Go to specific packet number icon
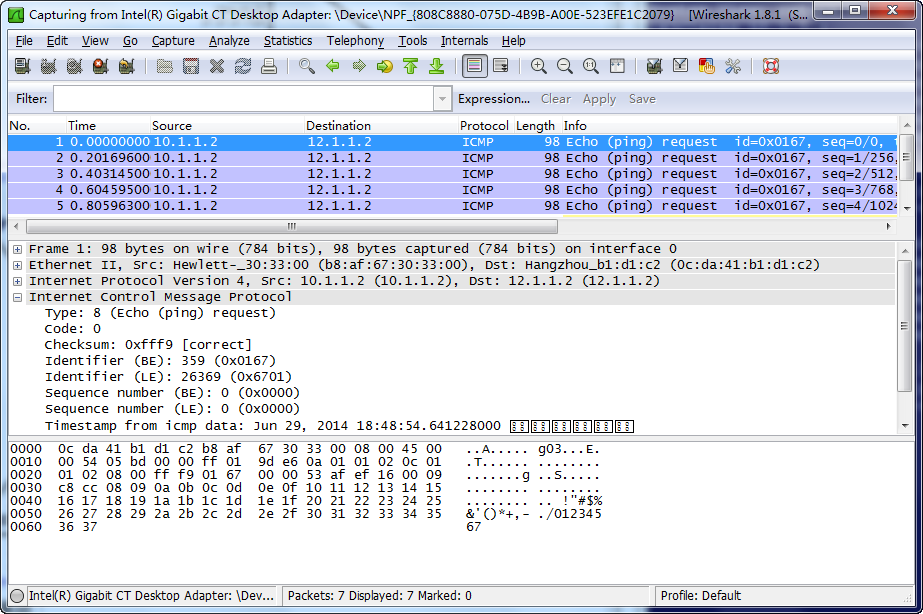Viewport: 923px width, 614px height. click(384, 66)
